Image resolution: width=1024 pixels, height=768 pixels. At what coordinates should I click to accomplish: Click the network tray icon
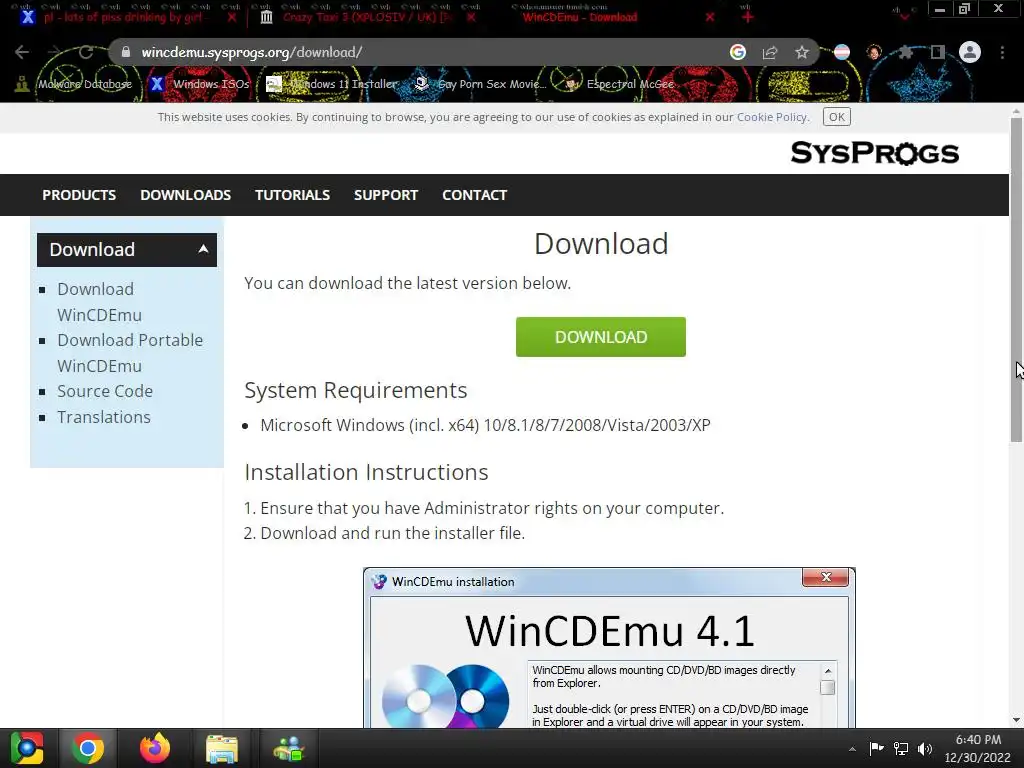pos(901,748)
